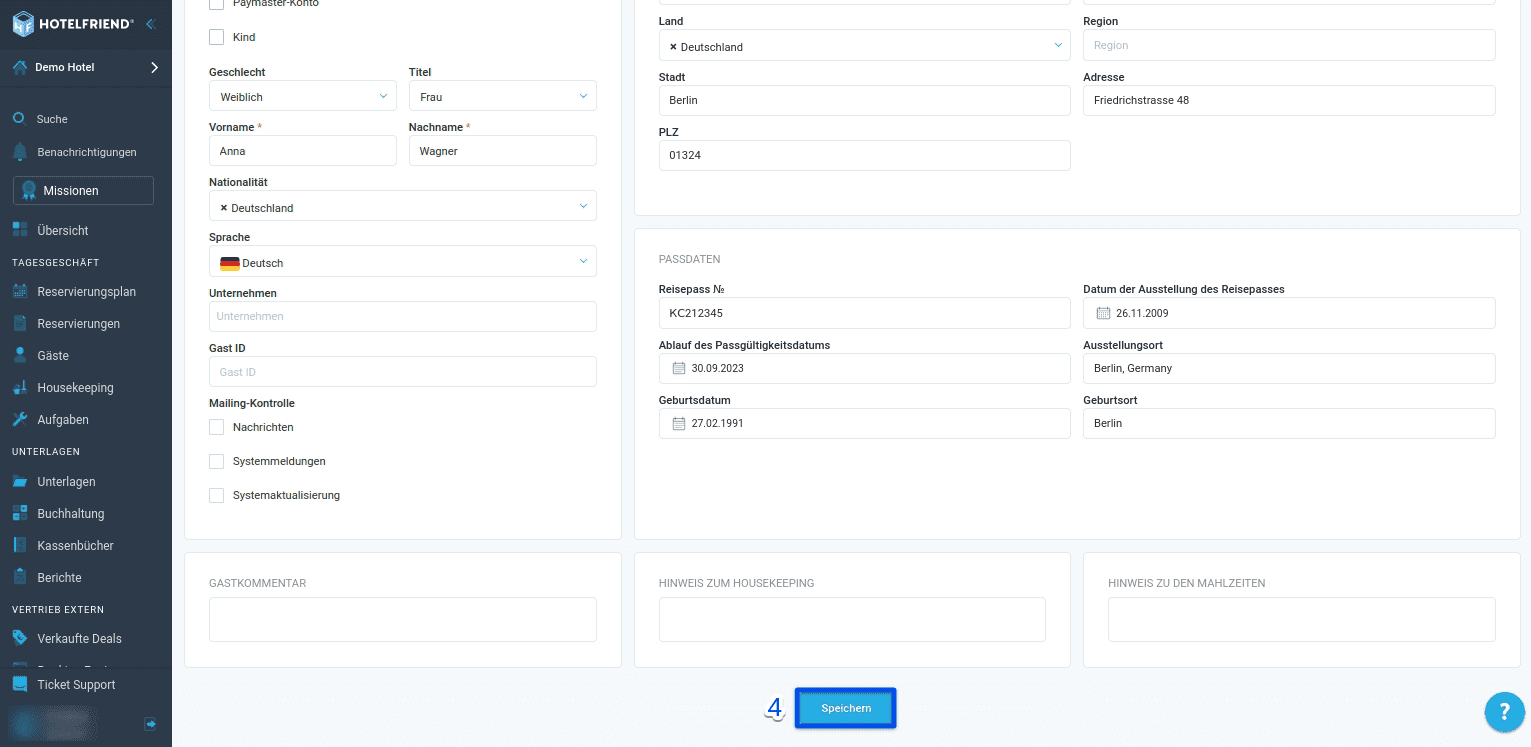Click the logout icon at sidebar bottom
The height and width of the screenshot is (747, 1531).
(150, 723)
